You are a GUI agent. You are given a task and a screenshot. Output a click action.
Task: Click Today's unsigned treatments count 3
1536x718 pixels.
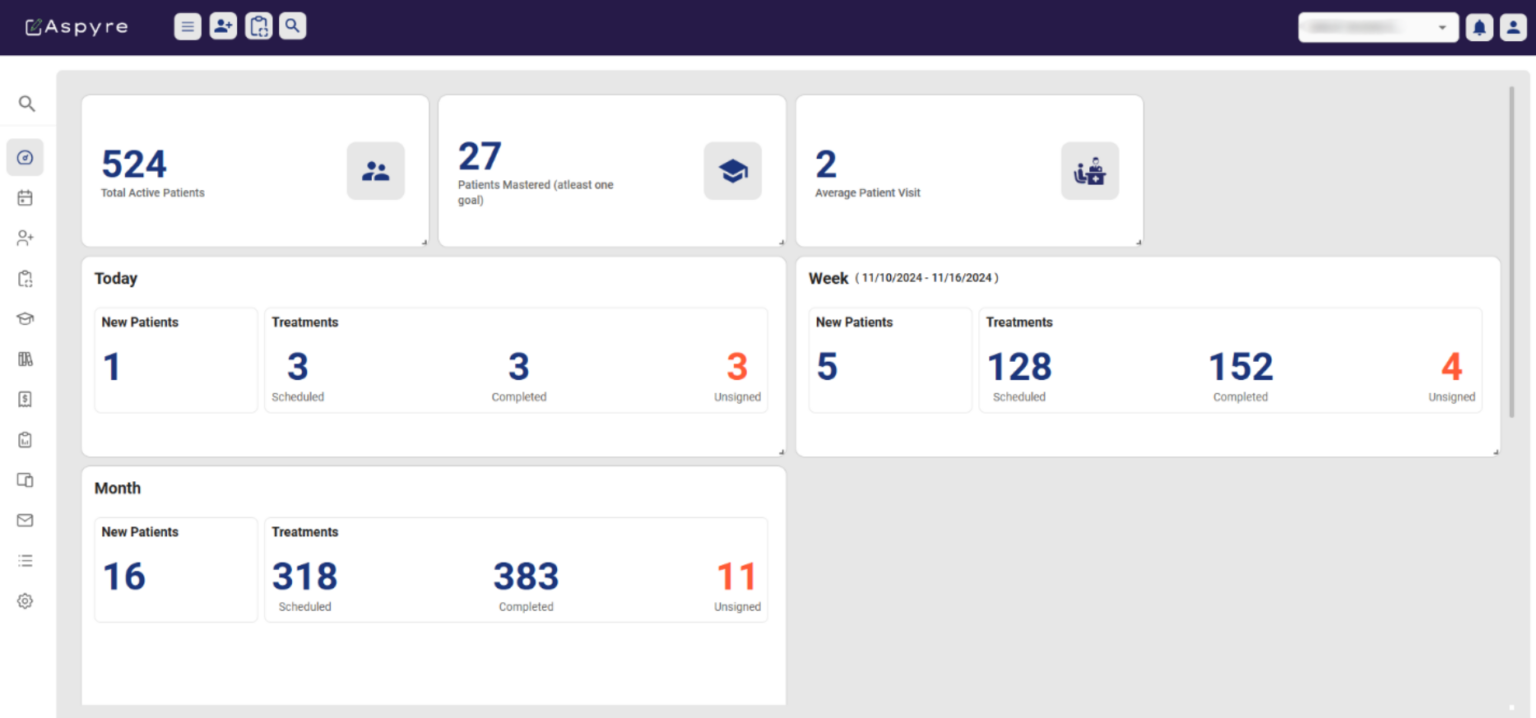pos(737,368)
